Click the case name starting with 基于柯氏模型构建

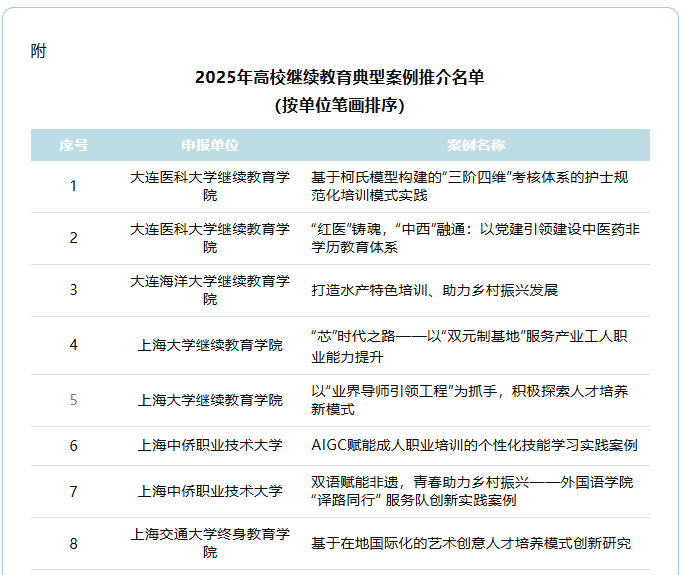470,186
